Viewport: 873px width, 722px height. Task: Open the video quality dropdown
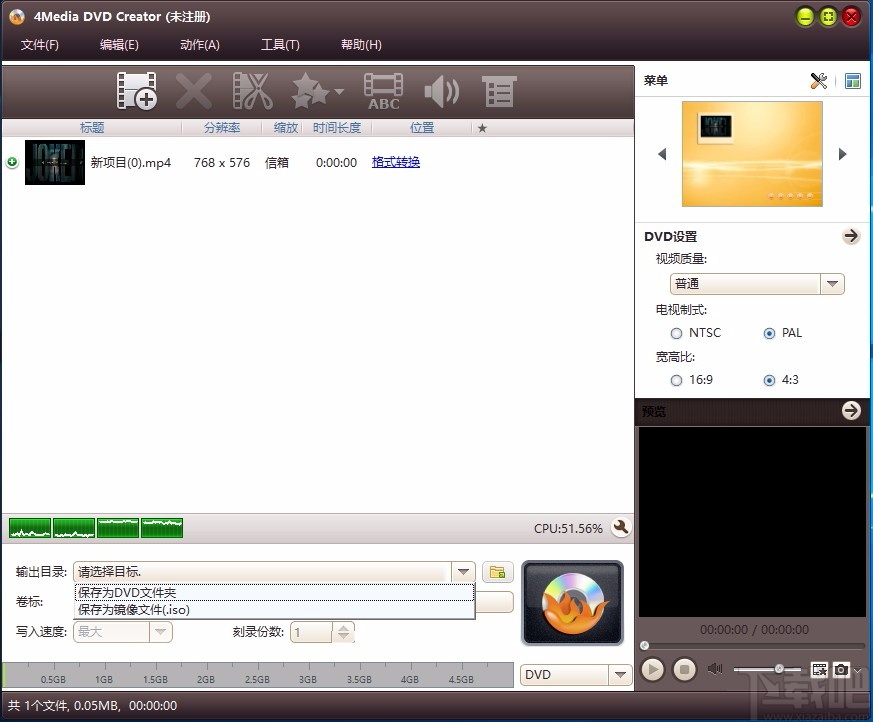click(x=832, y=283)
